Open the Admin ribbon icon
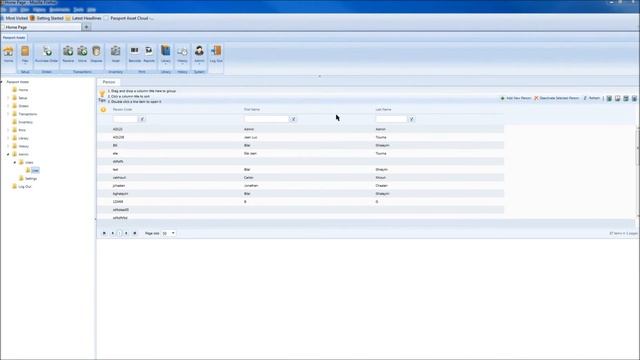This screenshot has width=640, height=360. pyautogui.click(x=199, y=54)
